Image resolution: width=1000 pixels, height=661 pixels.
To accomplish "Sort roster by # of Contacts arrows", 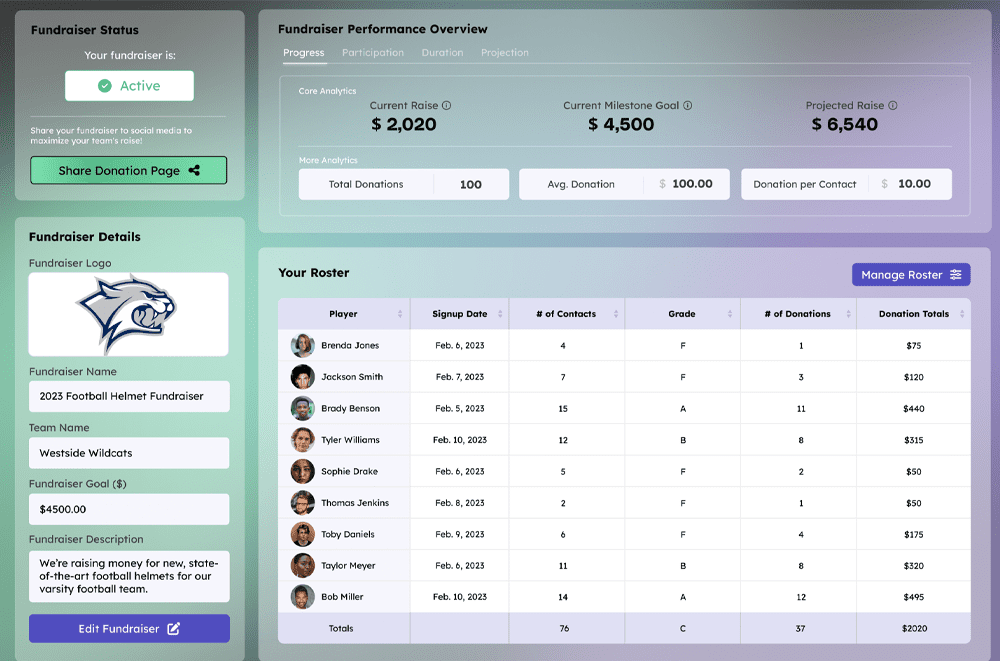I will (x=616, y=314).
